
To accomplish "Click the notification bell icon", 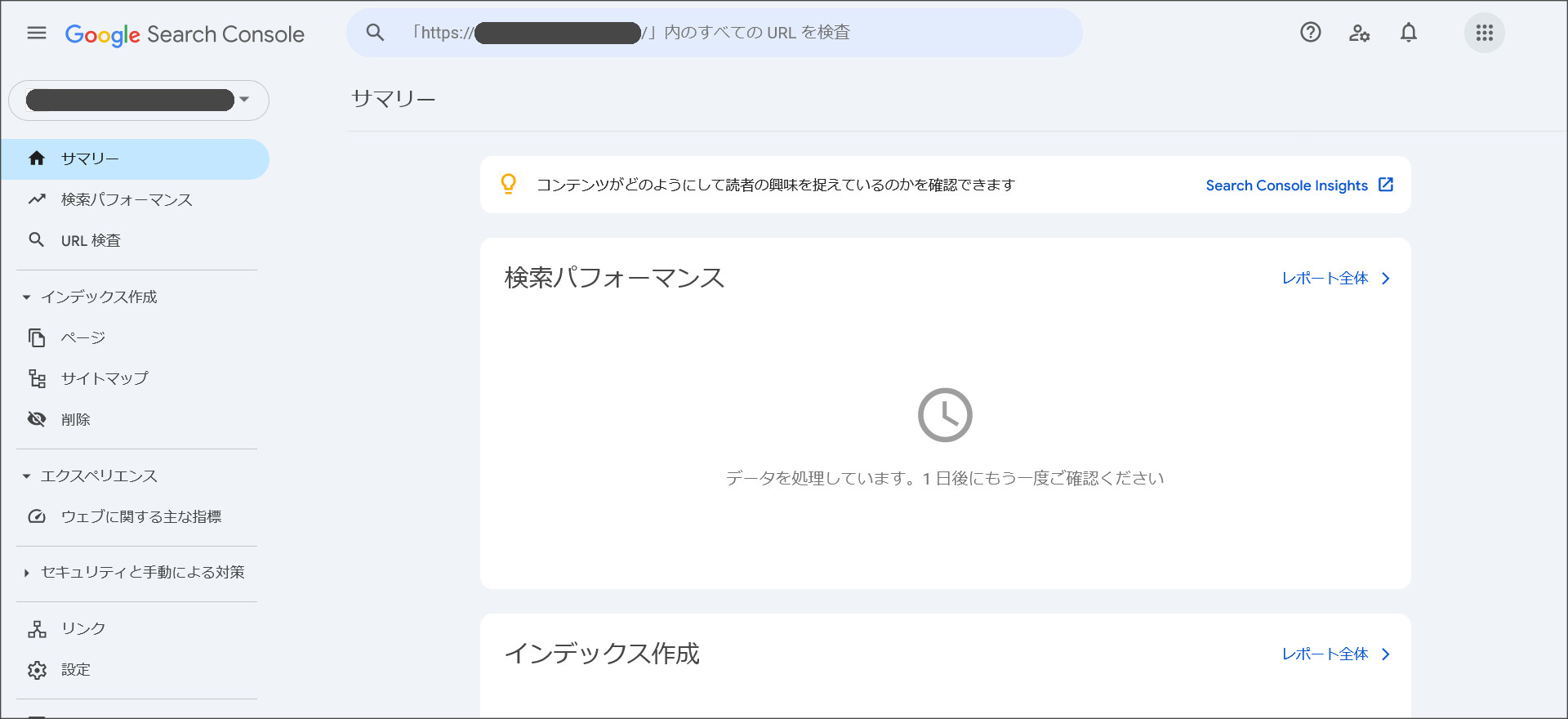I will (1409, 33).
